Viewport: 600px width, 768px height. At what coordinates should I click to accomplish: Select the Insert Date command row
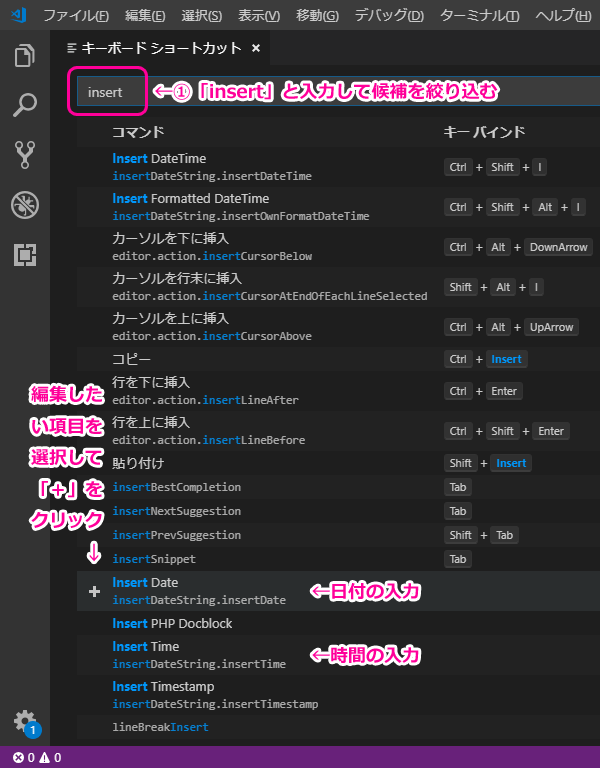tap(338, 591)
